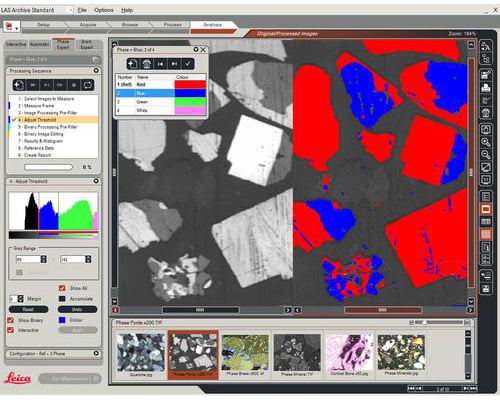This screenshot has height=400, width=500.
Task: Select the Interactive analysis tab
Action: pos(16,44)
